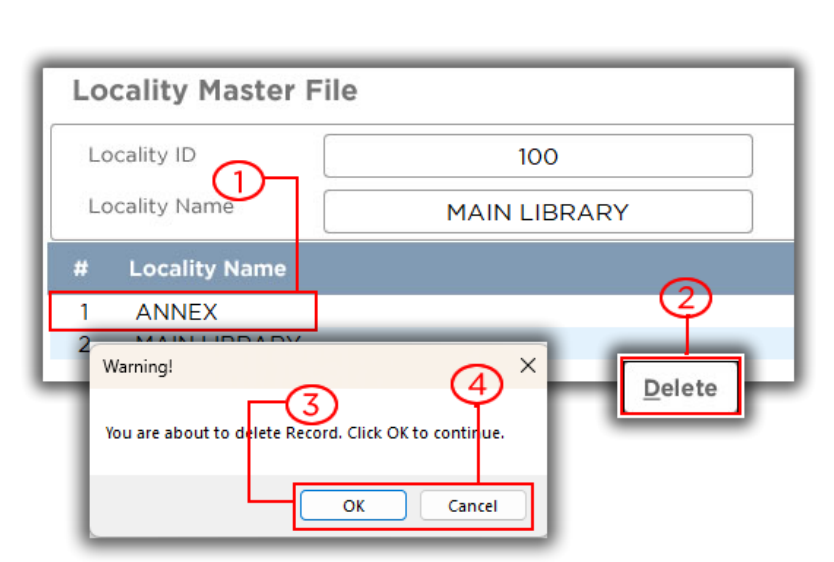834x562 pixels.
Task: Click the red callout circle numbered 2
Action: click(x=686, y=298)
